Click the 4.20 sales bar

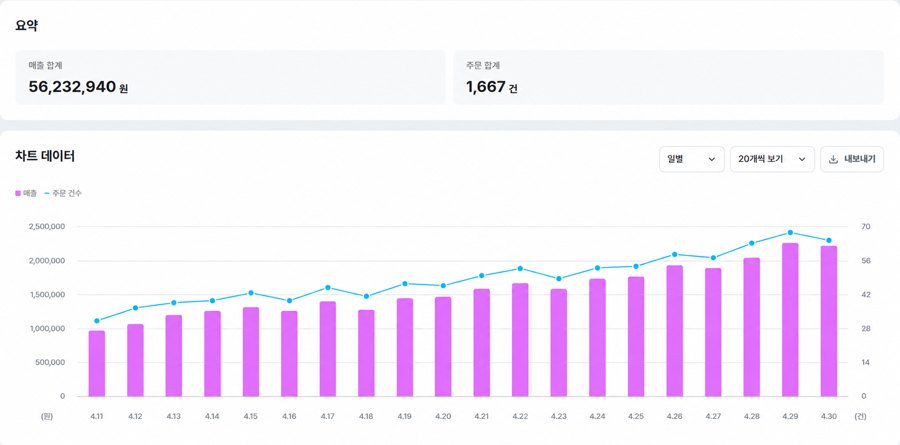tap(443, 347)
